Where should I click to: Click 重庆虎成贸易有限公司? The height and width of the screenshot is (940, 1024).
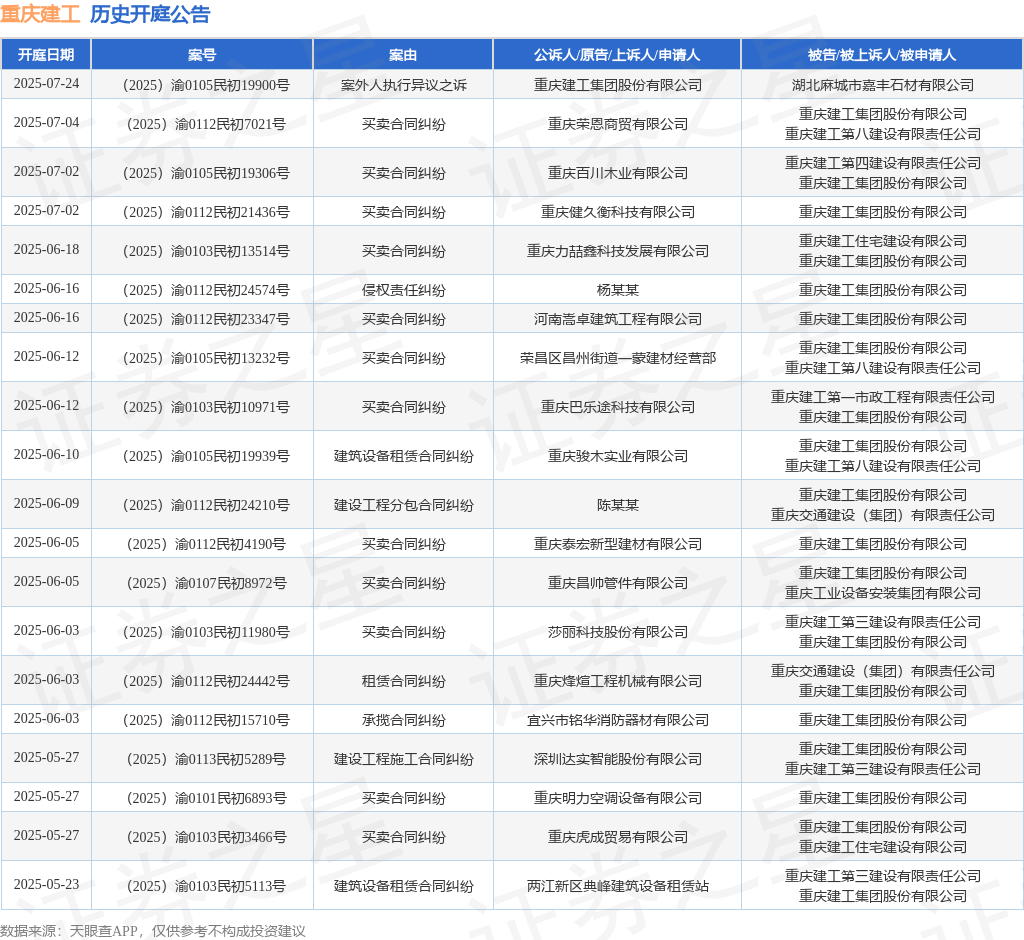618,837
